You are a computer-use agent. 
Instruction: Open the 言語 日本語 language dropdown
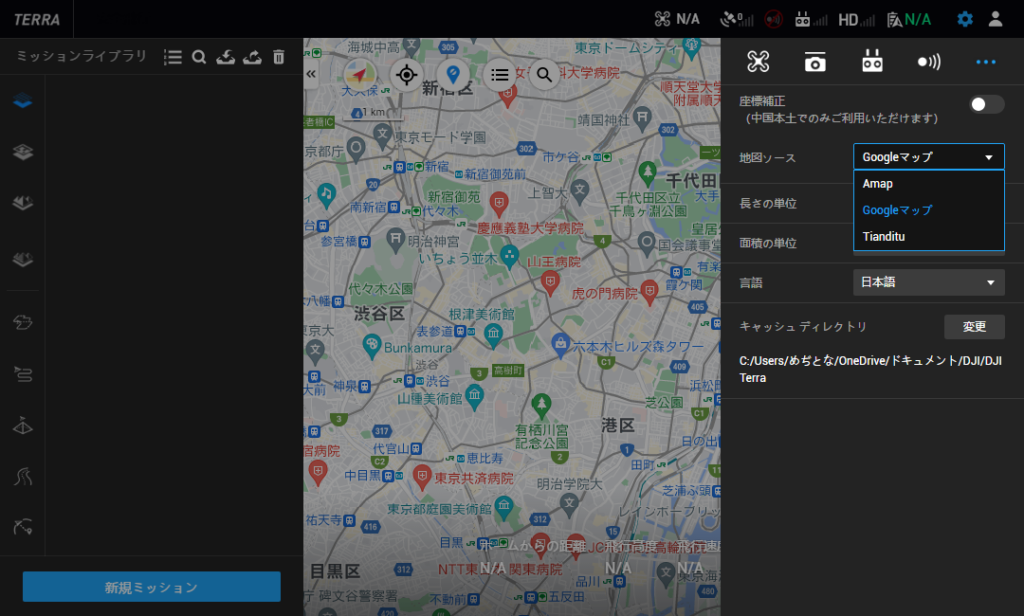(928, 283)
